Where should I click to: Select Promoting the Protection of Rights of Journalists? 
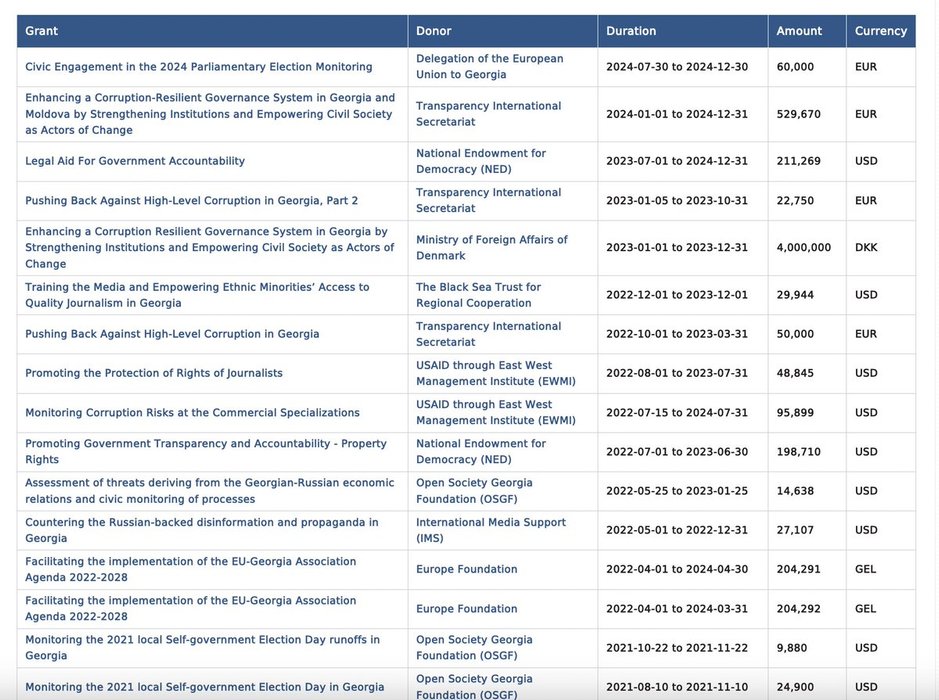[x=154, y=373]
